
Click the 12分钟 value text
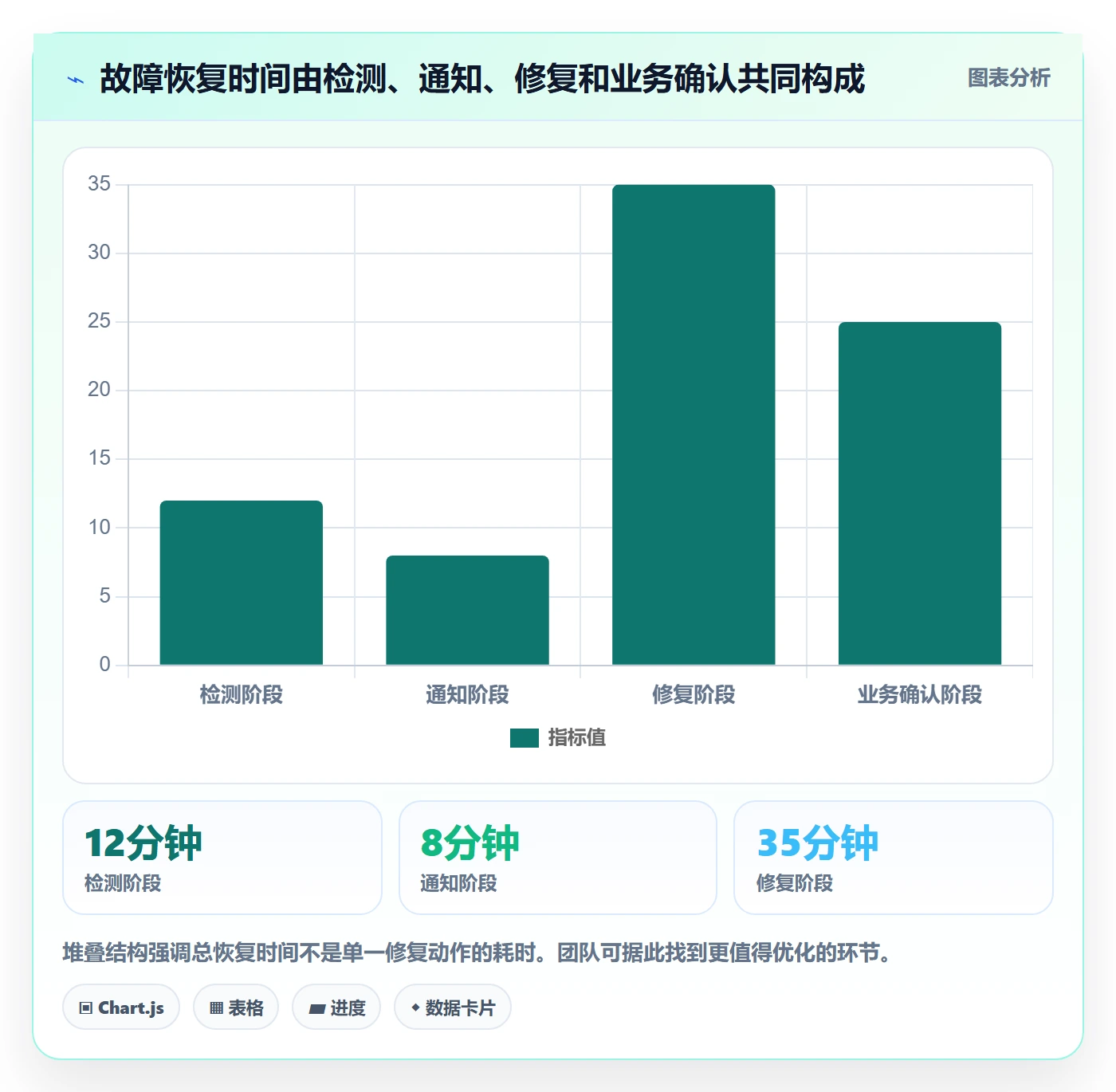pos(143,843)
